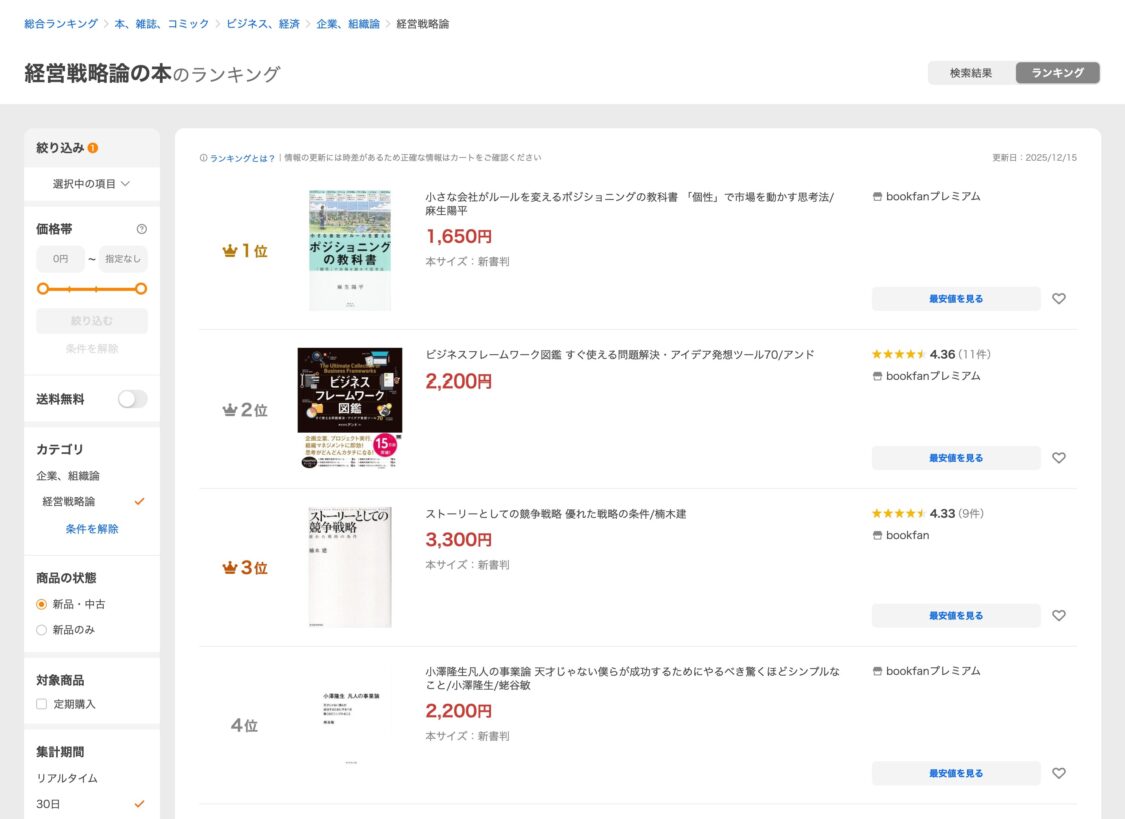Click the right price slider handle
The width and height of the screenshot is (1125, 819).
(141, 289)
